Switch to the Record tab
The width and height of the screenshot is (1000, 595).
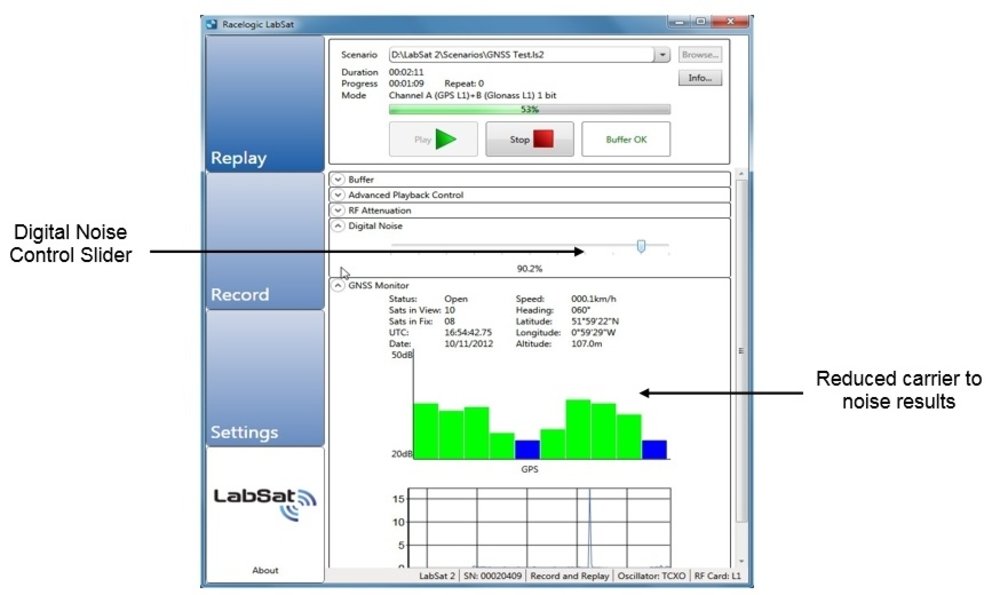(264, 241)
